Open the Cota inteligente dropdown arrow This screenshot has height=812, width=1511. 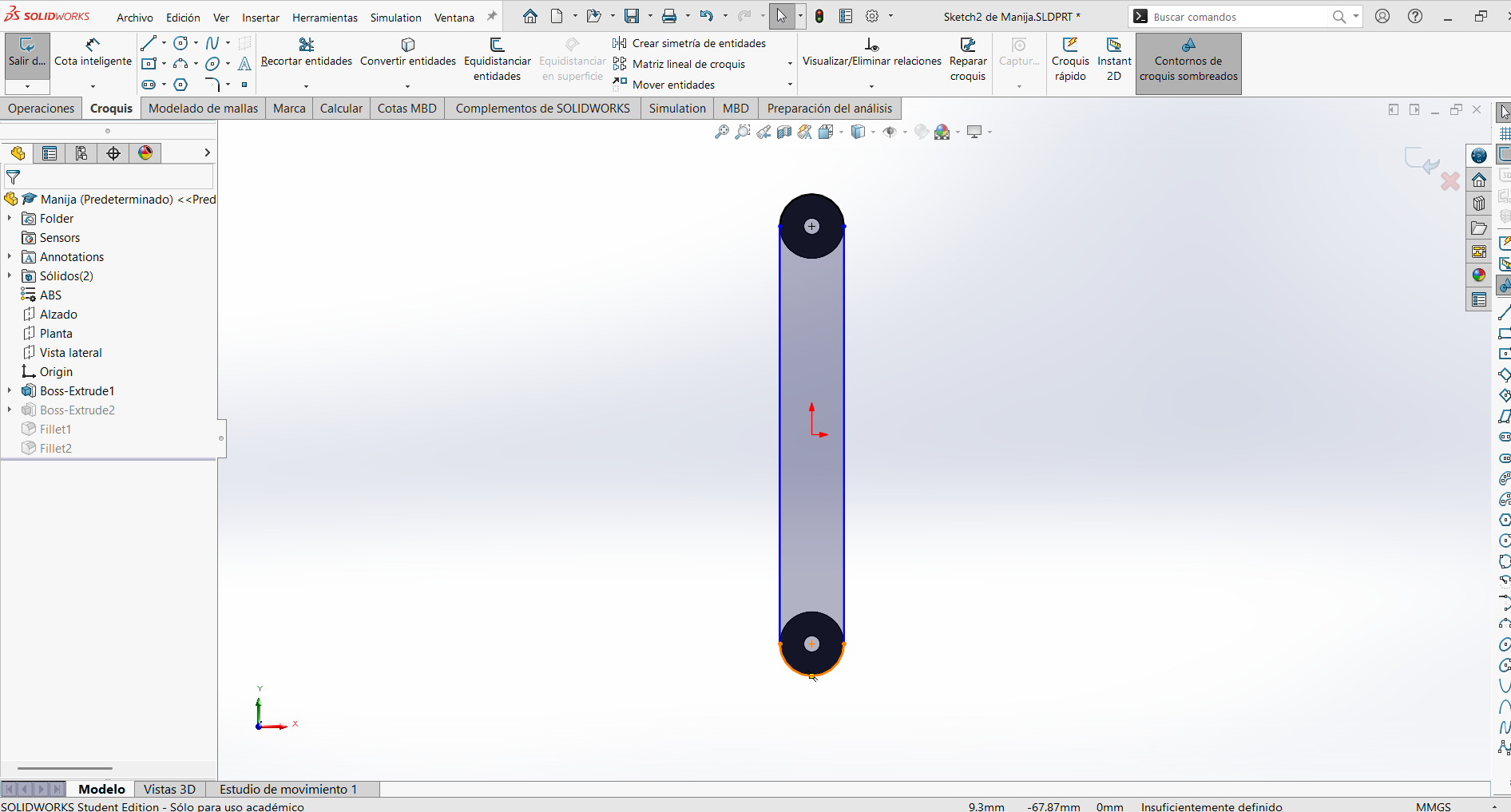[x=93, y=86]
